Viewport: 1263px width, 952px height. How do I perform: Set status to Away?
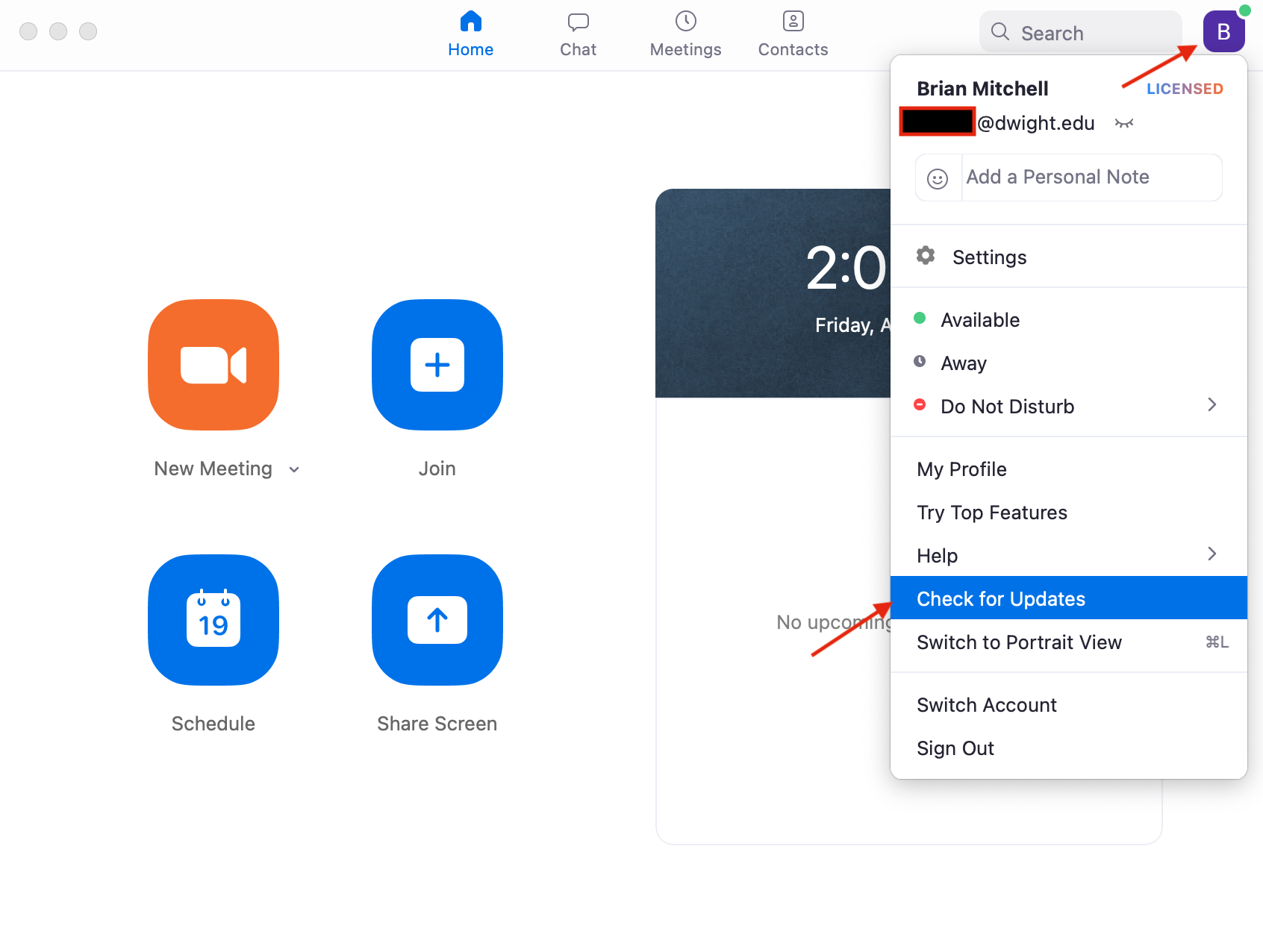point(1069,363)
